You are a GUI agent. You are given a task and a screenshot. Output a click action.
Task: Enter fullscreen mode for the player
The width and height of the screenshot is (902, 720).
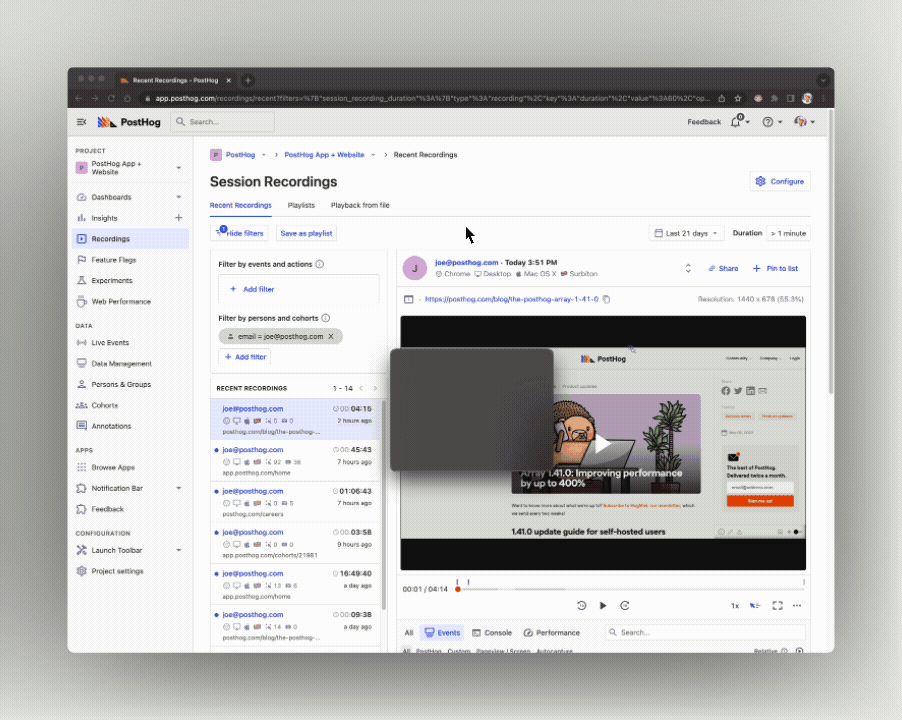(x=777, y=605)
